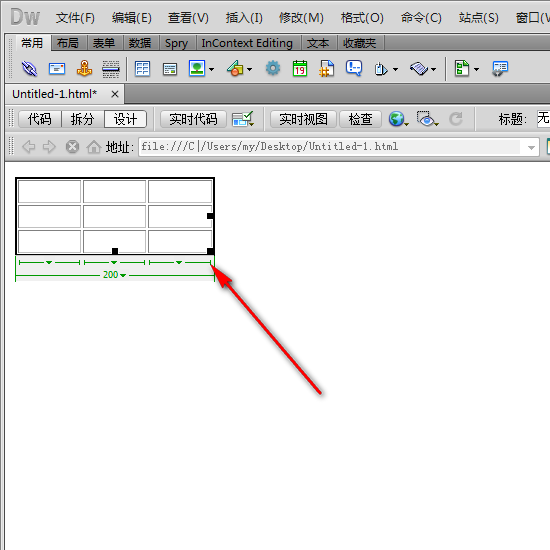Open the Templates dropdown arrow
The width and height of the screenshot is (550, 550).
point(476,69)
